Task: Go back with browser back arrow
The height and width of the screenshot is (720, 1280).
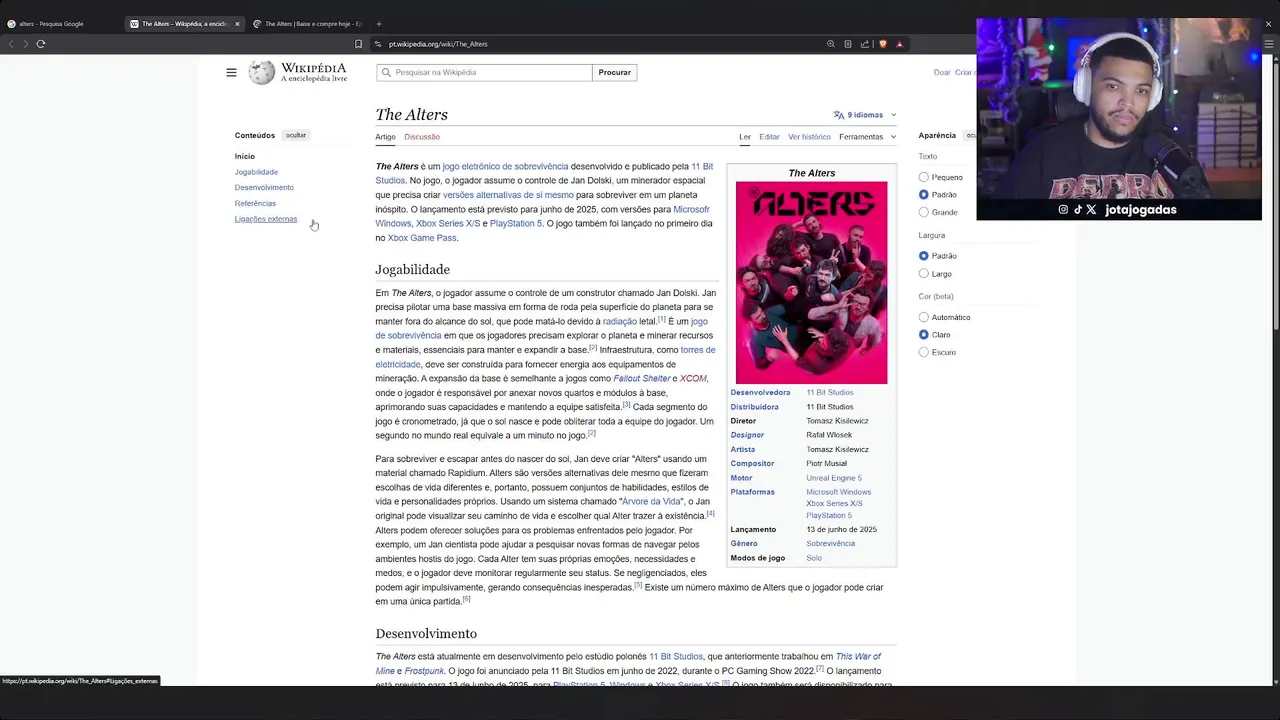Action: (x=11, y=44)
